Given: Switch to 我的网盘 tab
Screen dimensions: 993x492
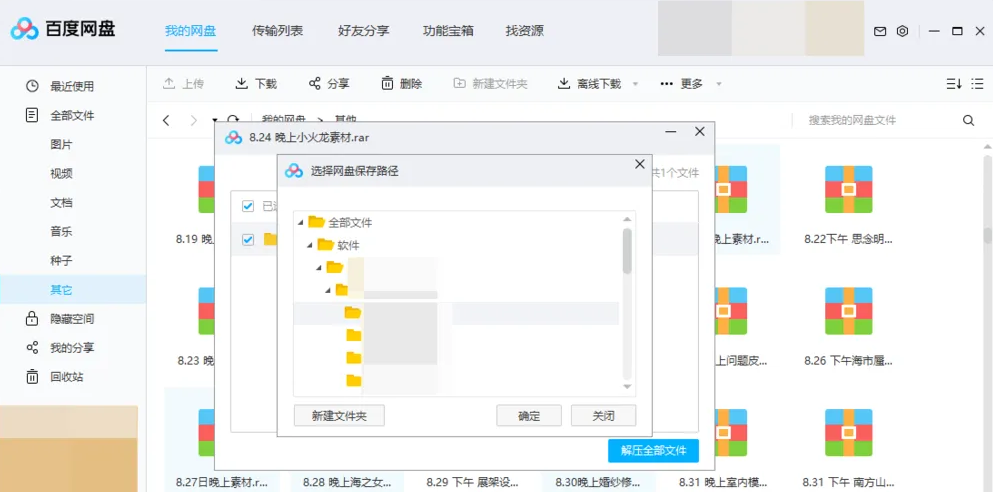Looking at the screenshot, I should pyautogui.click(x=191, y=30).
